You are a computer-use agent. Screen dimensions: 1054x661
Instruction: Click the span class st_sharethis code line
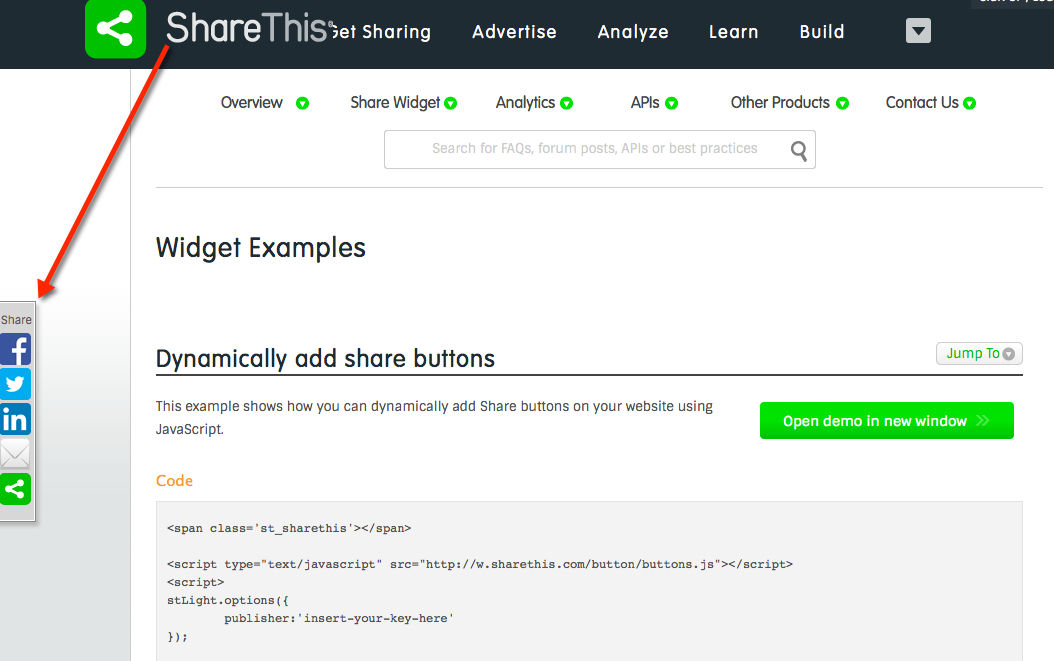tap(289, 529)
